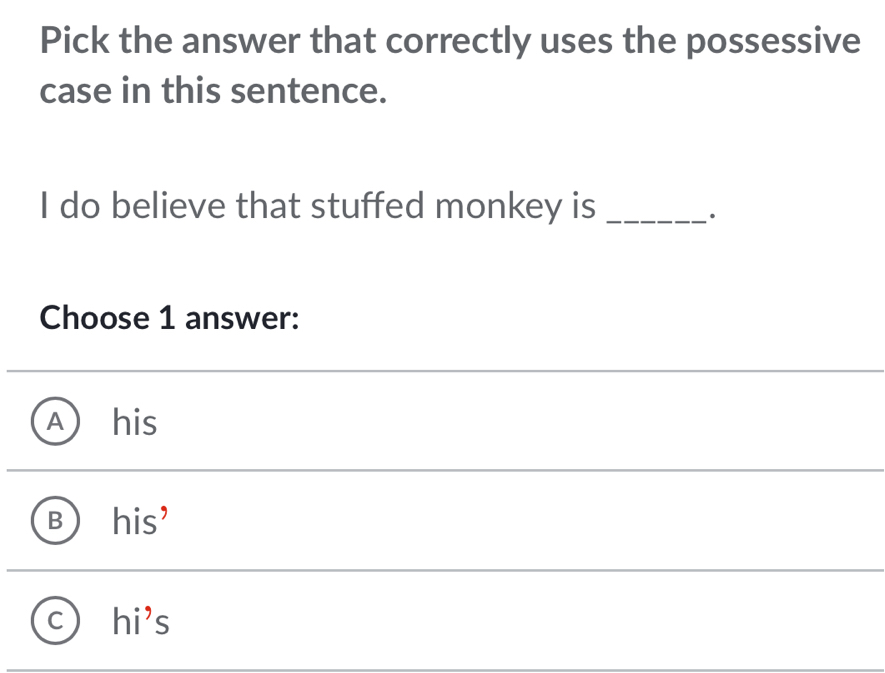
Task: Click the divider between options A and B
Action: point(444,470)
